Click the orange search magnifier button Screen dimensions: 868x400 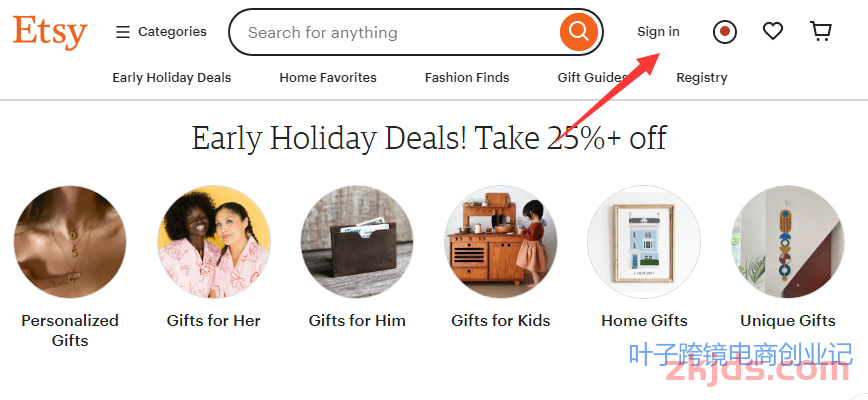[x=578, y=32]
